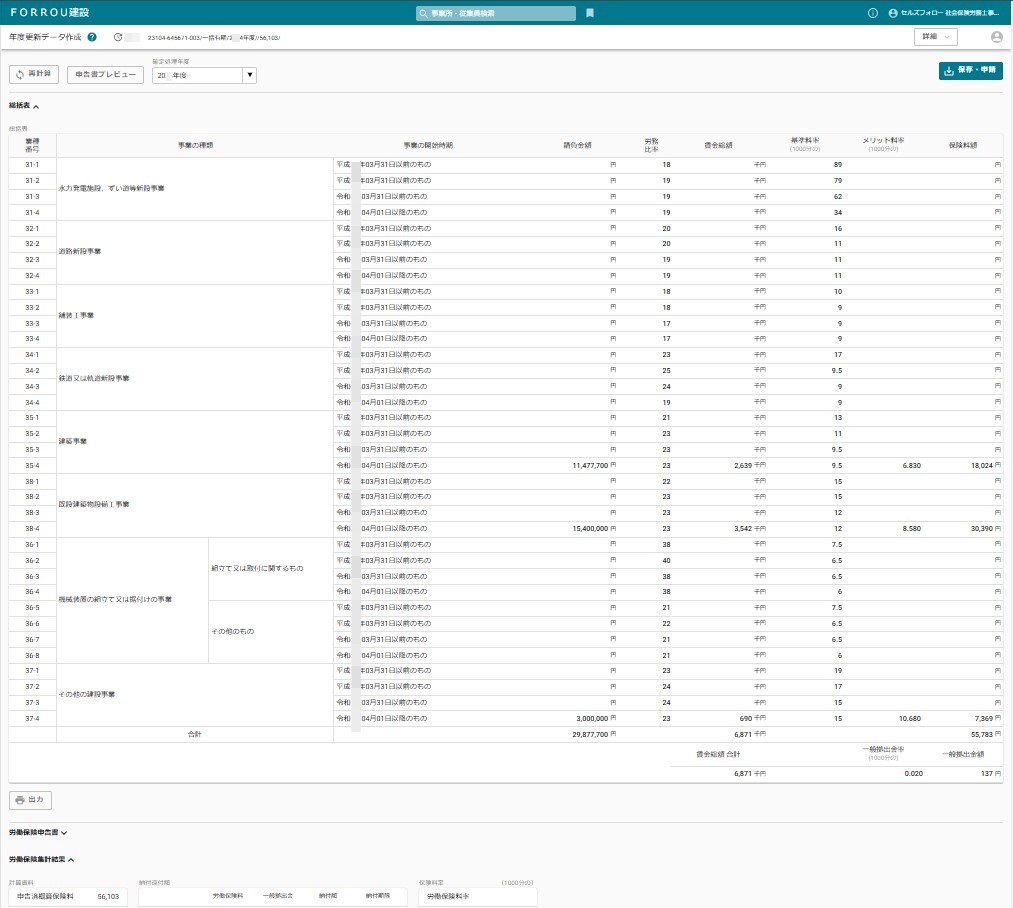Click the help icon beside 年度更新データ作成
Image resolution: width=1013 pixels, height=908 pixels.
pos(92,37)
